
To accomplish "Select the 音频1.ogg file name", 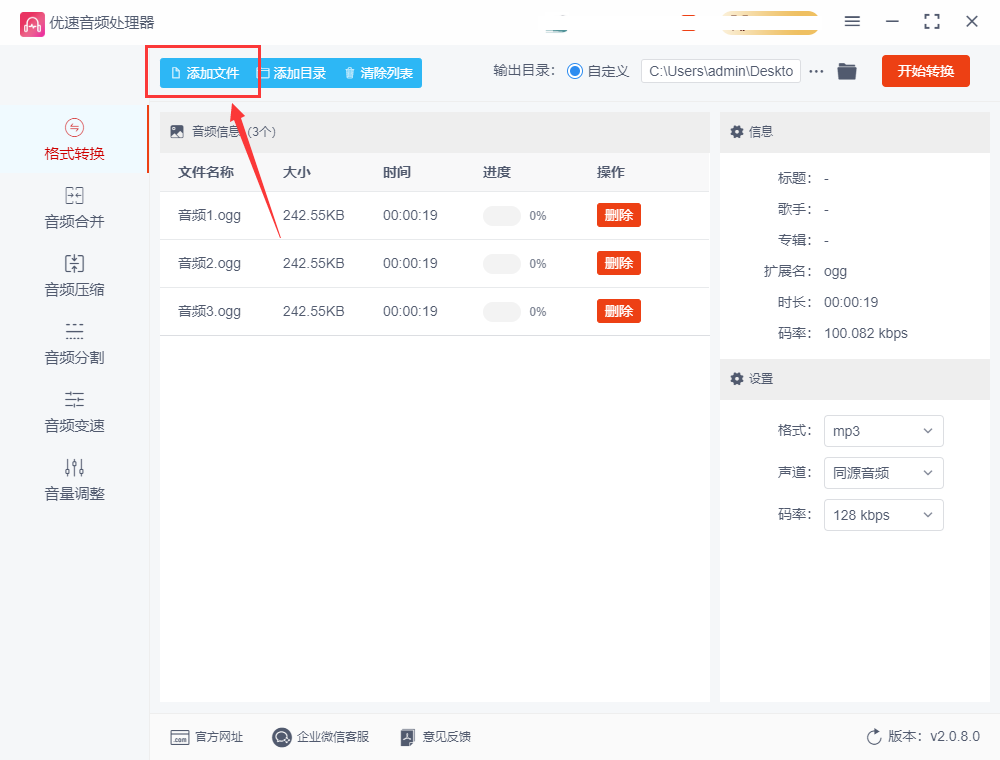I will point(209,216).
